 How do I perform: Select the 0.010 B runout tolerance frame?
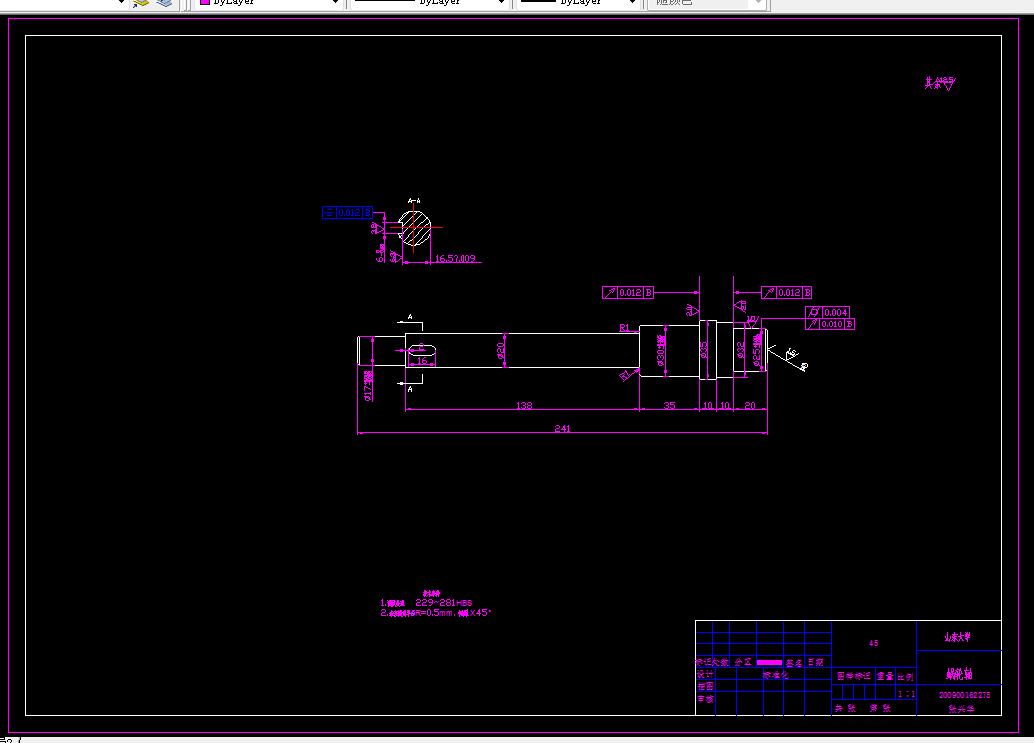click(830, 324)
